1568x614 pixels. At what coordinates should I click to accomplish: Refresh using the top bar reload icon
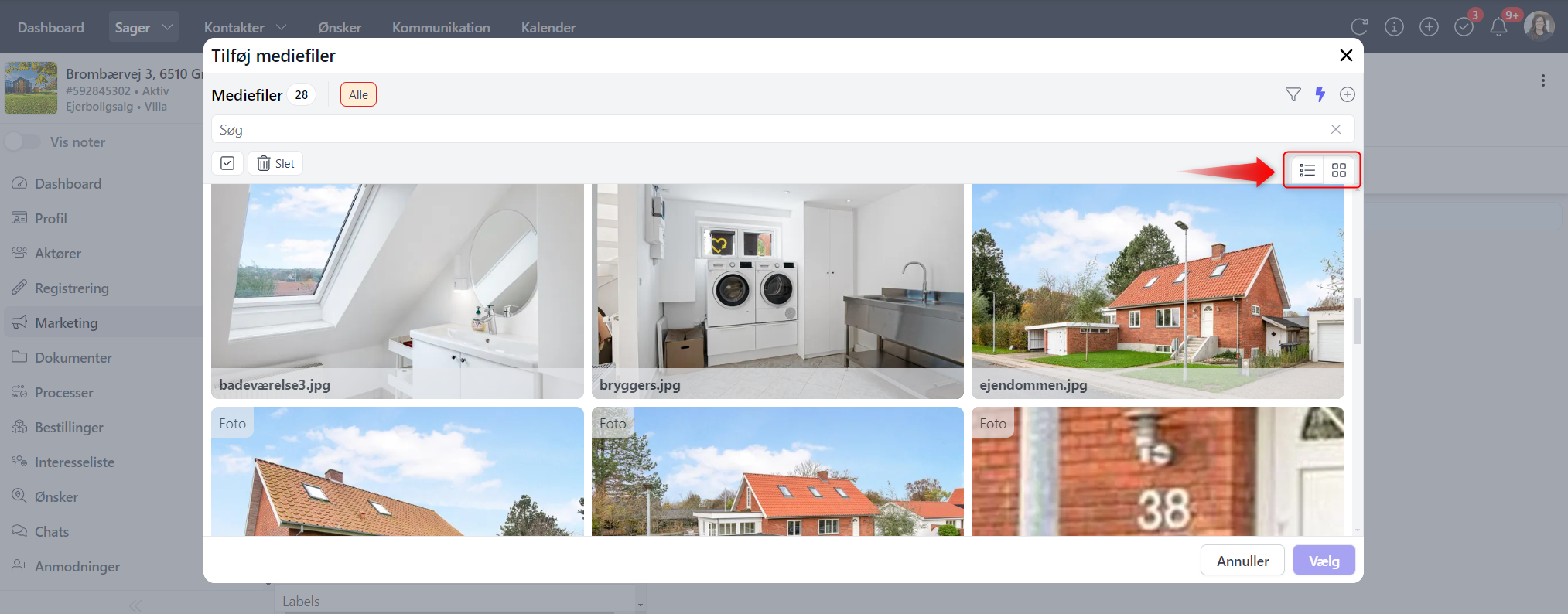(x=1359, y=27)
